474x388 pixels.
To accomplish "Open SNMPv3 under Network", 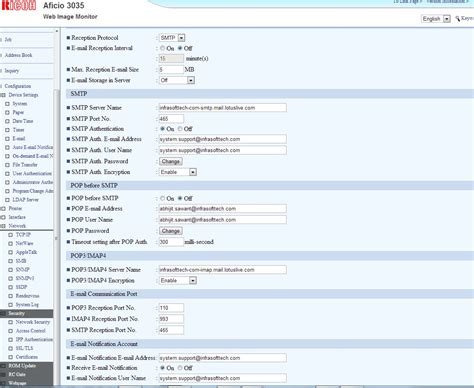I will tap(25, 278).
